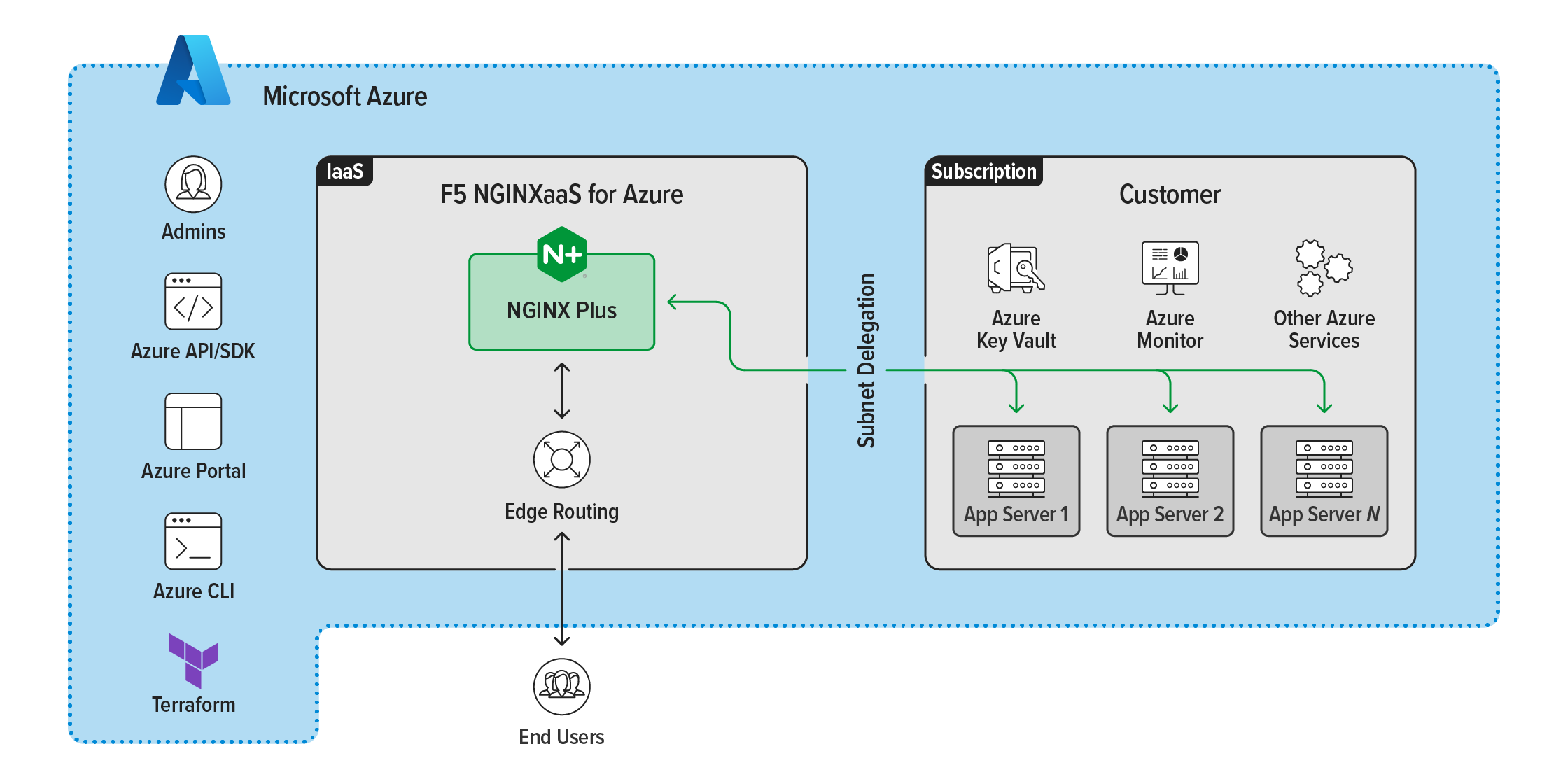Click the purple Terraform logo

tap(193, 661)
